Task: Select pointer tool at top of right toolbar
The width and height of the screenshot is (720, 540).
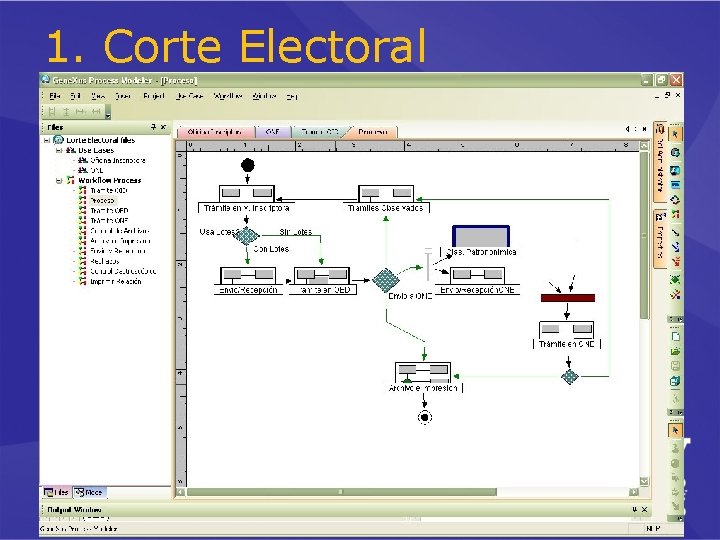Action: [675, 134]
